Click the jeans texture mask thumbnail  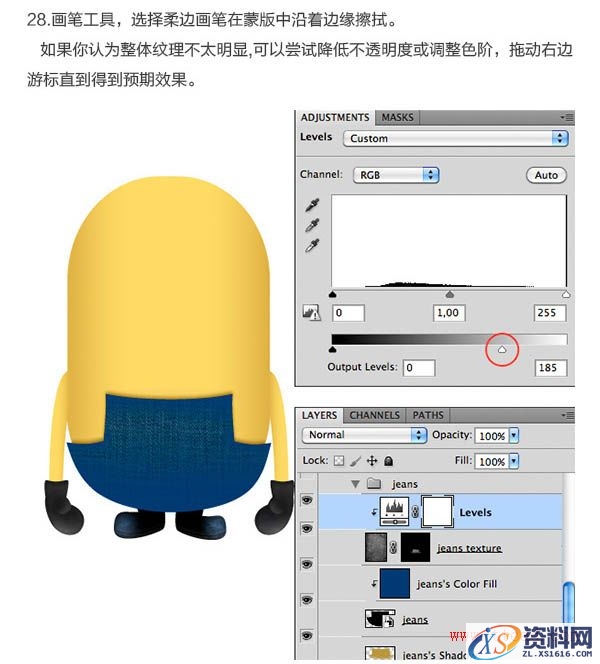pyautogui.click(x=415, y=547)
